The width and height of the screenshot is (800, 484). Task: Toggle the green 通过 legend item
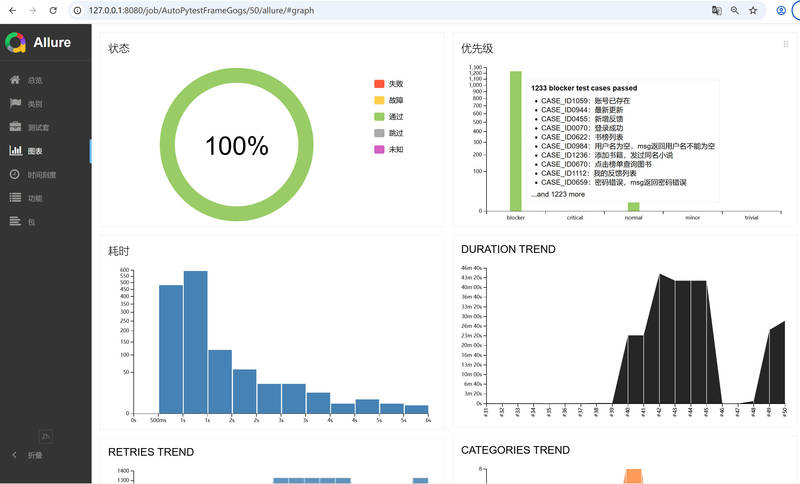coord(389,116)
